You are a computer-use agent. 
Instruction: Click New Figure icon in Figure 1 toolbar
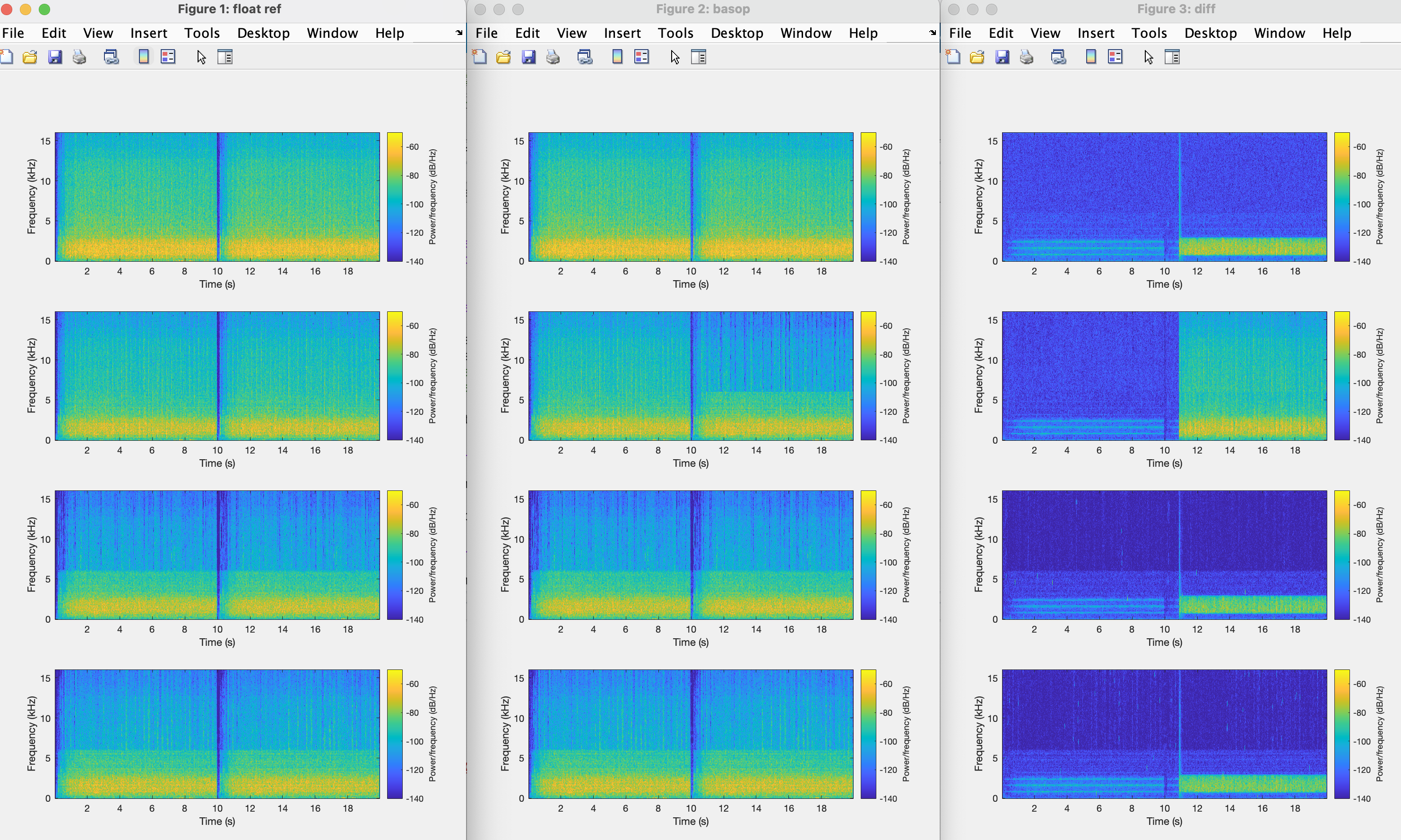coord(7,57)
